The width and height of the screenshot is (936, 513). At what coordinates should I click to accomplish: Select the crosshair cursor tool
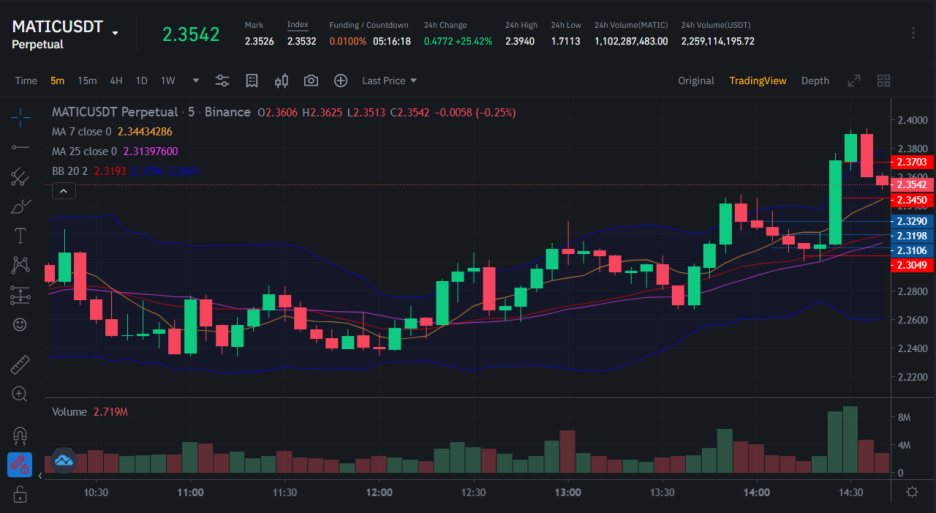(x=20, y=117)
